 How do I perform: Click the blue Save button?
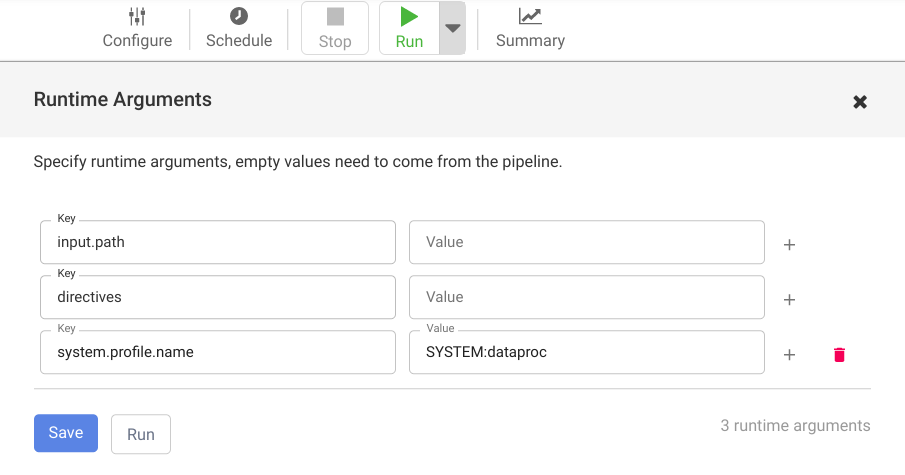pos(66,433)
